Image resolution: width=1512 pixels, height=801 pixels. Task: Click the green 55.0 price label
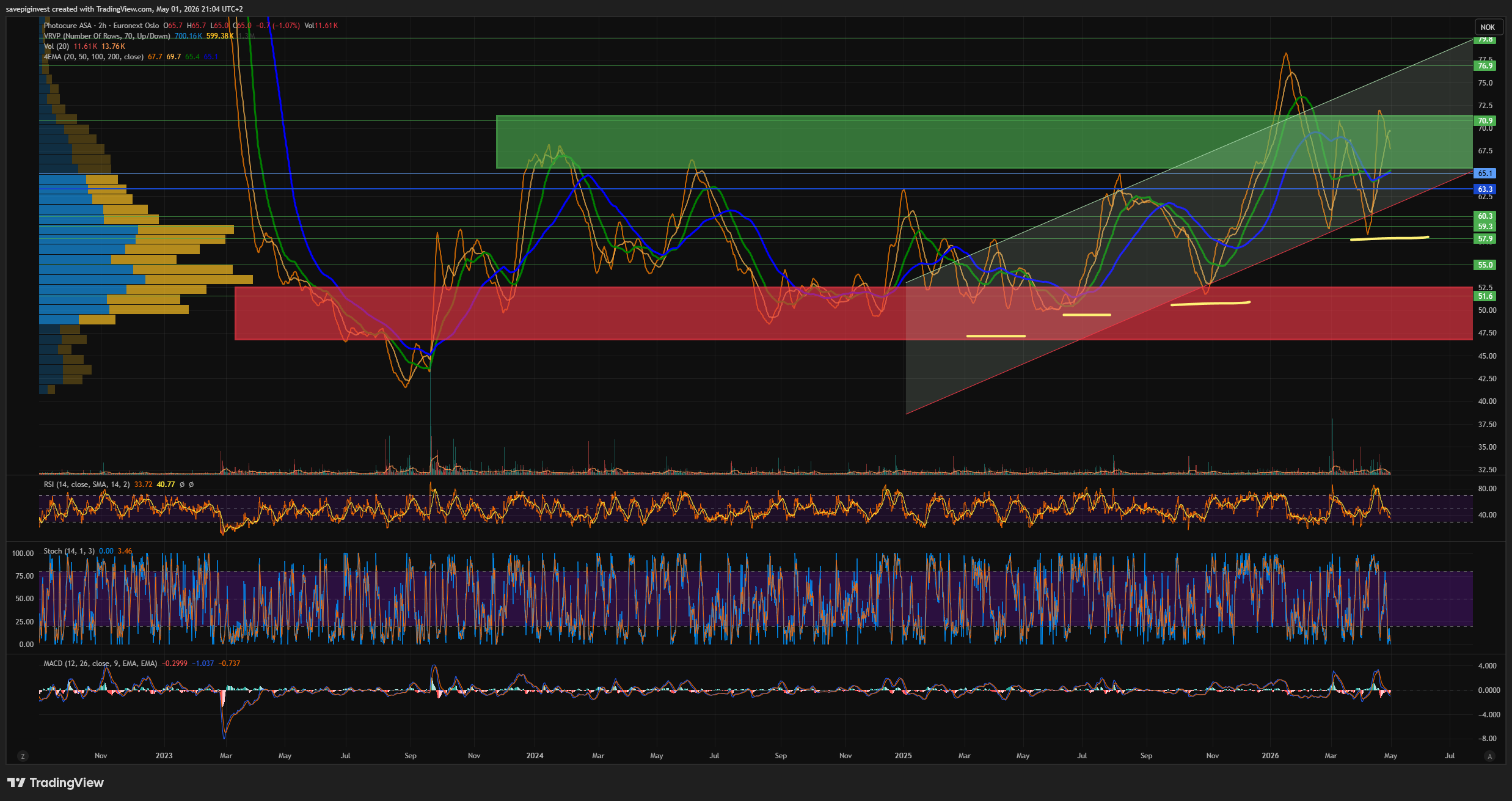tap(1485, 265)
